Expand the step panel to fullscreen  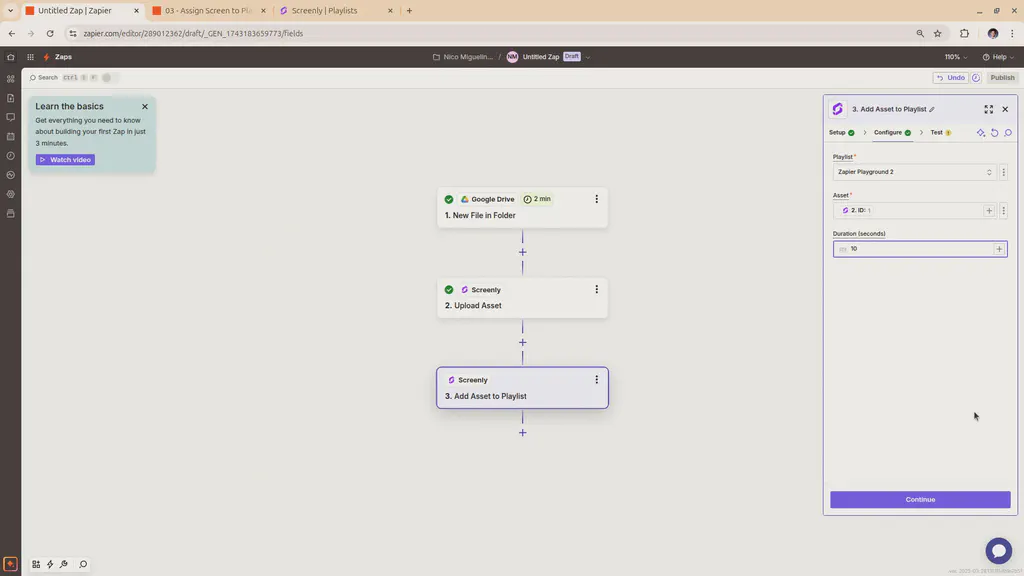(x=989, y=109)
